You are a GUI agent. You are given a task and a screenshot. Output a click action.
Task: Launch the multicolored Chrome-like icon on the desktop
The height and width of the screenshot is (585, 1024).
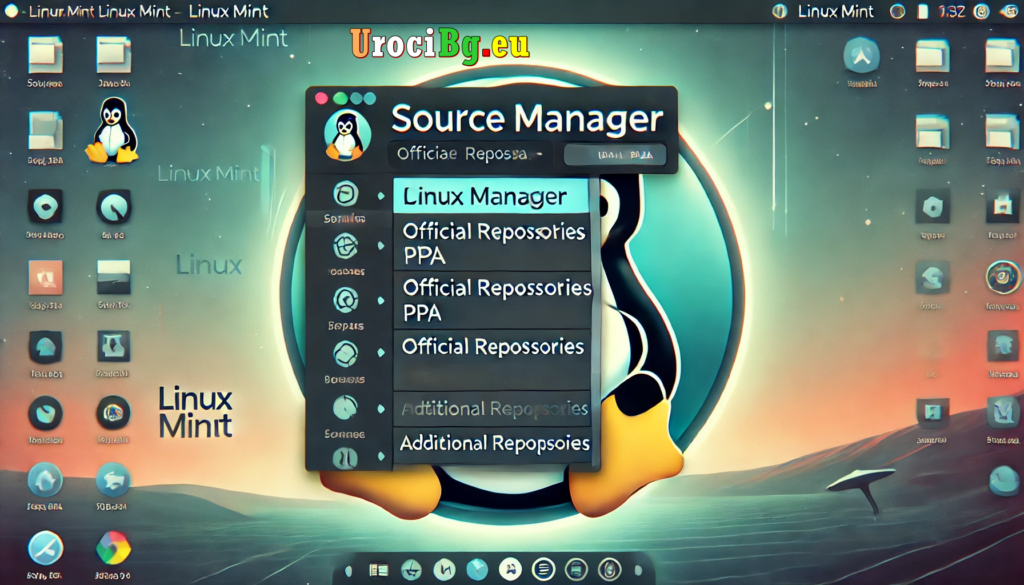[113, 547]
